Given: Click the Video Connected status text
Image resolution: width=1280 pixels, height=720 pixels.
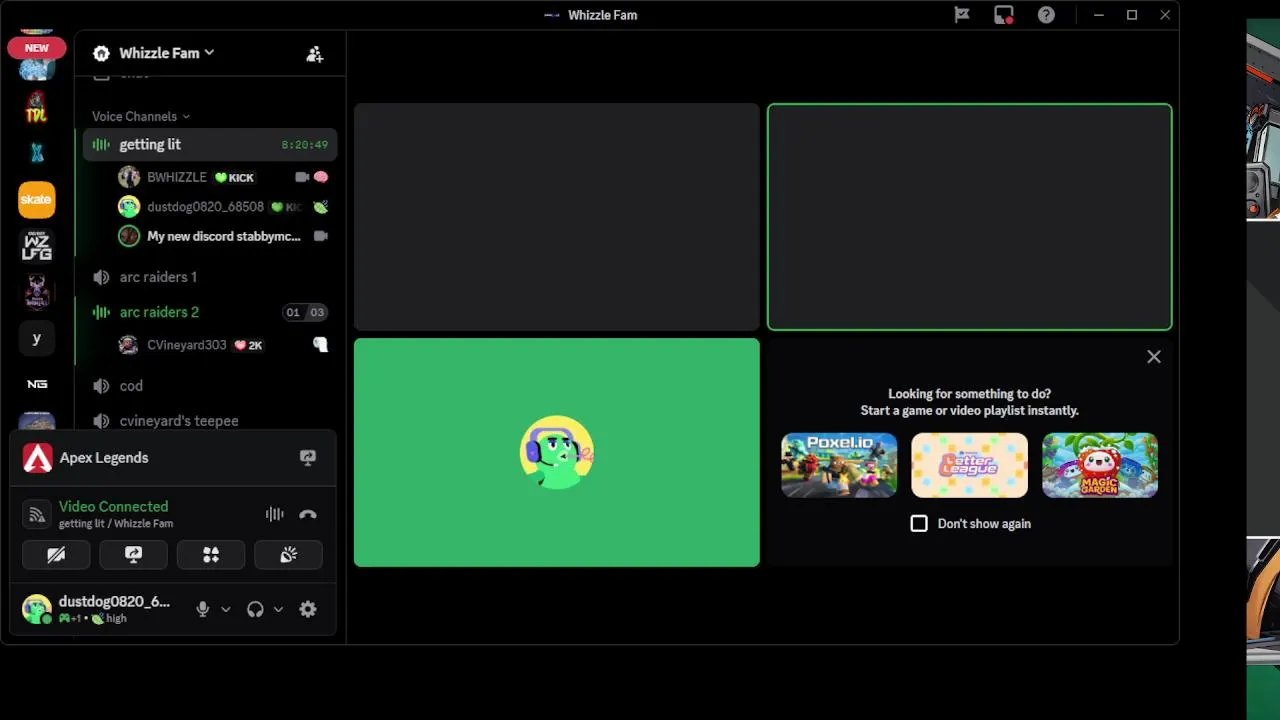Looking at the screenshot, I should pyautogui.click(x=113, y=507).
